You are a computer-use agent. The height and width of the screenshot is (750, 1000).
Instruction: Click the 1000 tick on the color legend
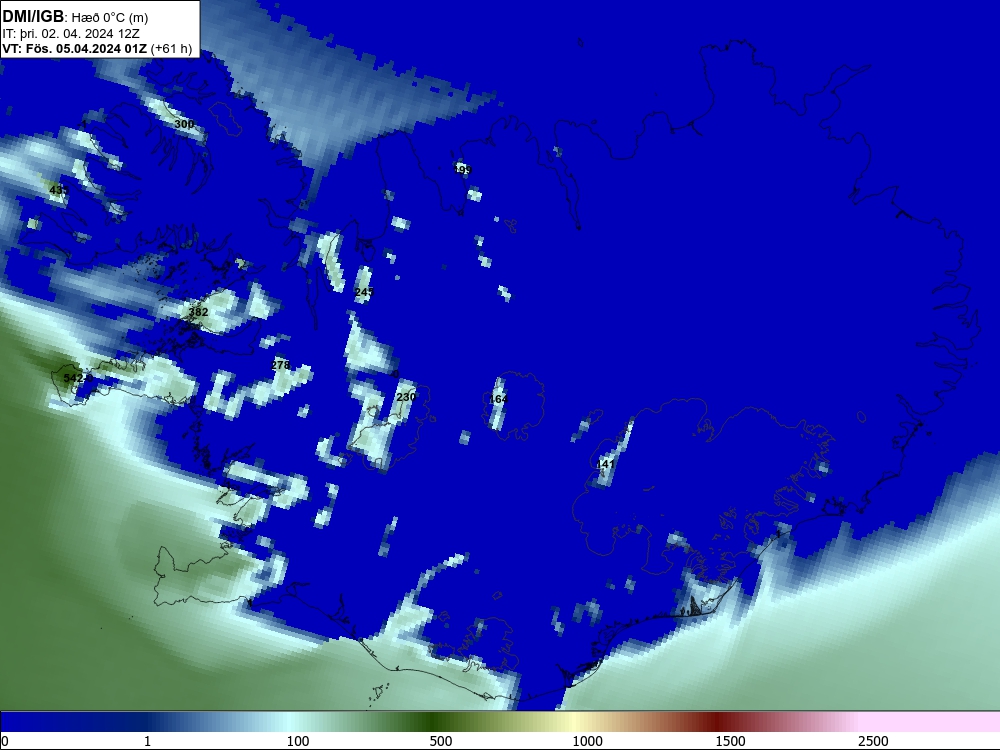(x=587, y=741)
